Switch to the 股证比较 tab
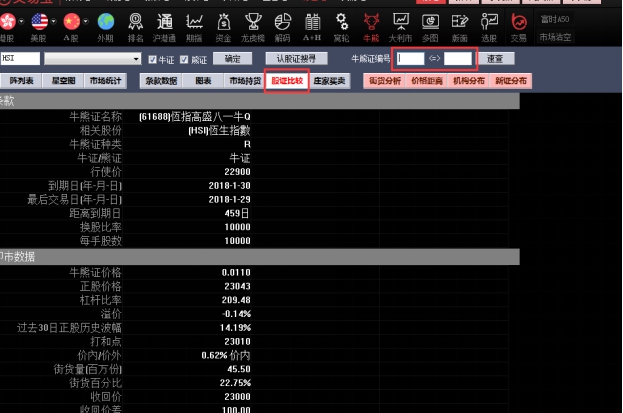623x413 pixels. tap(286, 80)
